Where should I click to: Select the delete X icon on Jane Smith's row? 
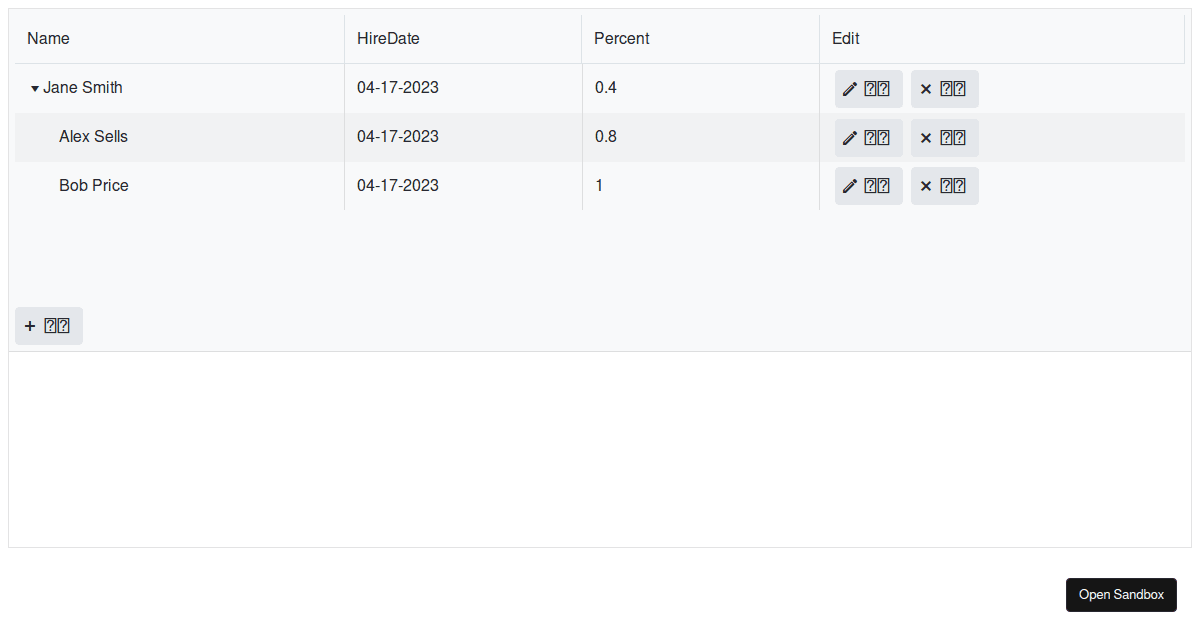coord(944,89)
